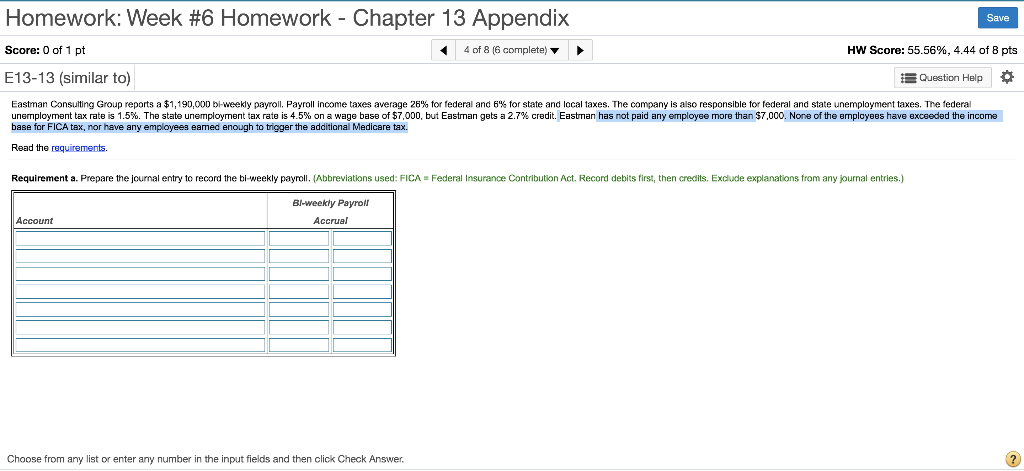
Task: Click fourth row credit amount field
Action: (362, 291)
